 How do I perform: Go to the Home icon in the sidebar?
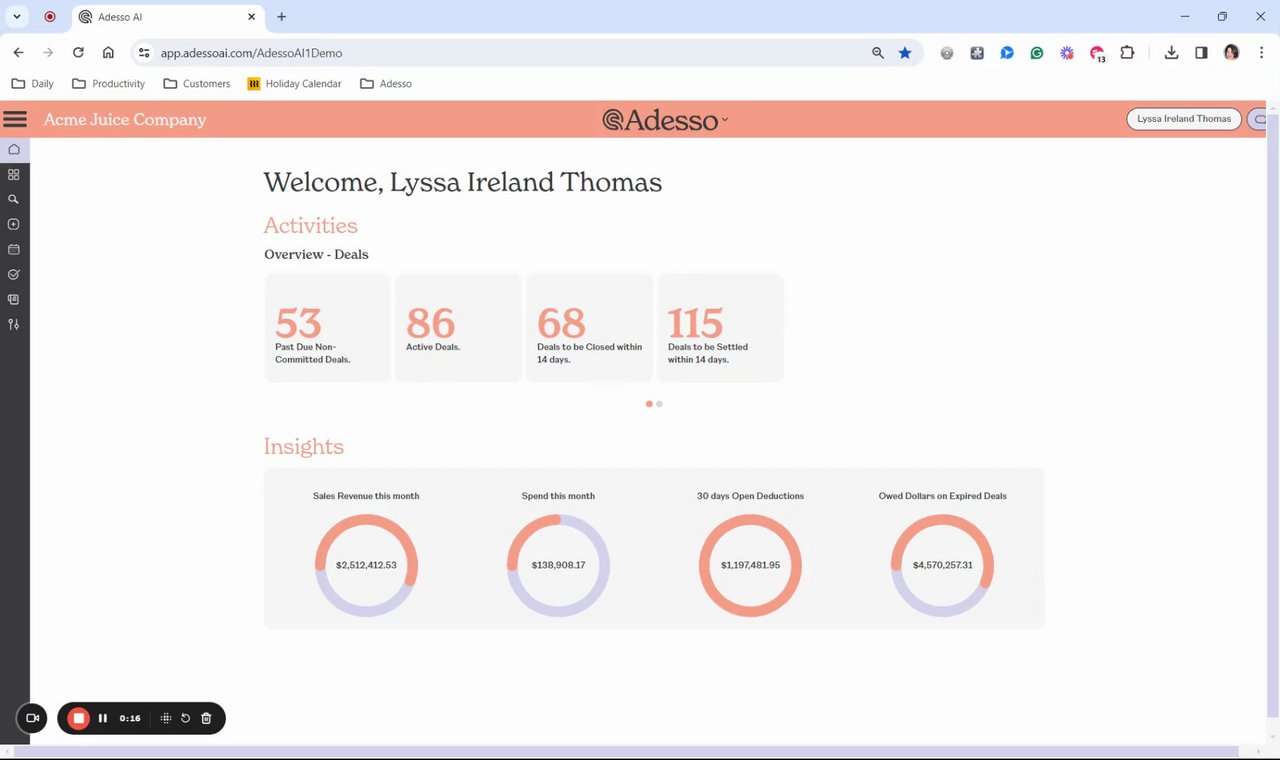14,150
